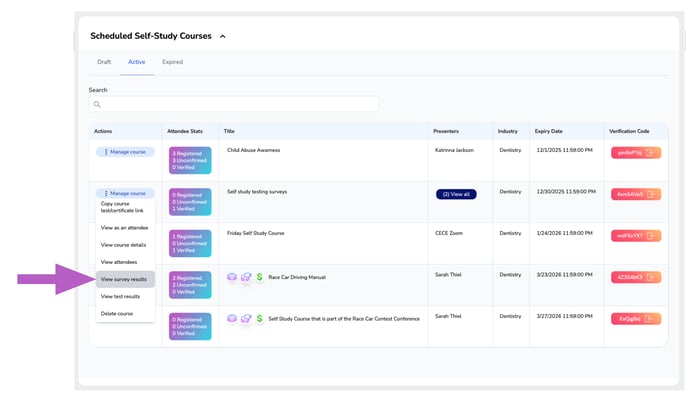
Task: Click the Self study testing surveys title
Action: [257, 192]
